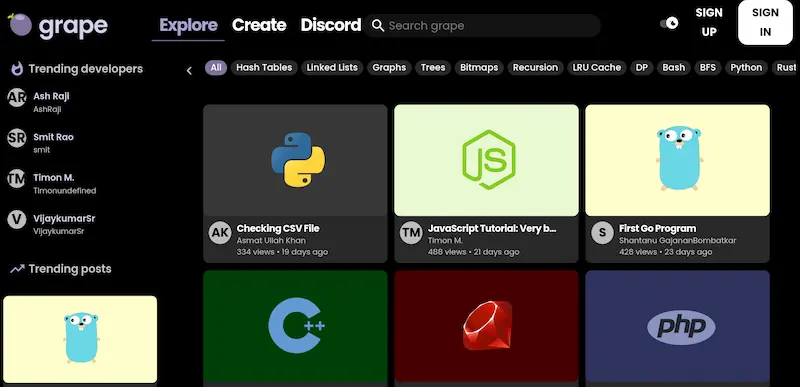Click the Sign Up link
Screen dimensions: 800x387
click(709, 22)
